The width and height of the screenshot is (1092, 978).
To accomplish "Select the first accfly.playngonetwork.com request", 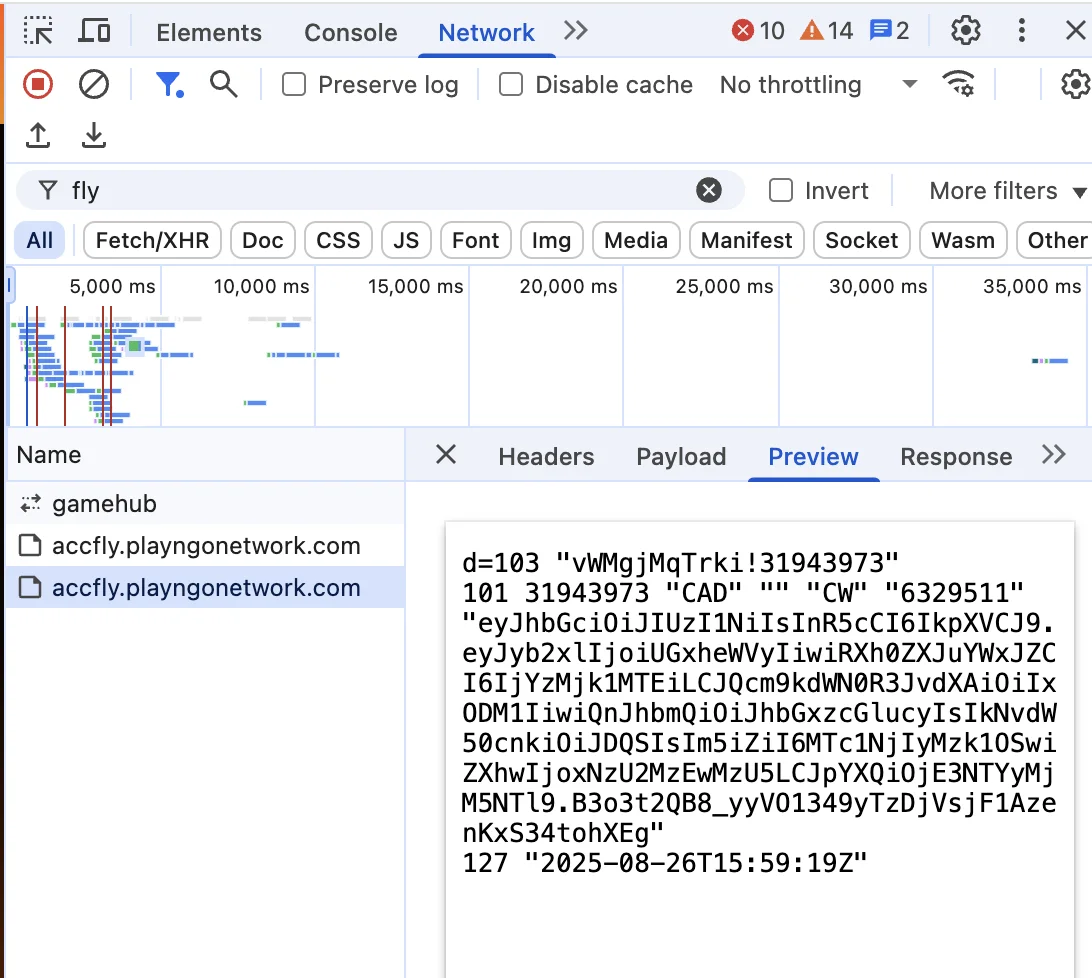I will pos(205,545).
